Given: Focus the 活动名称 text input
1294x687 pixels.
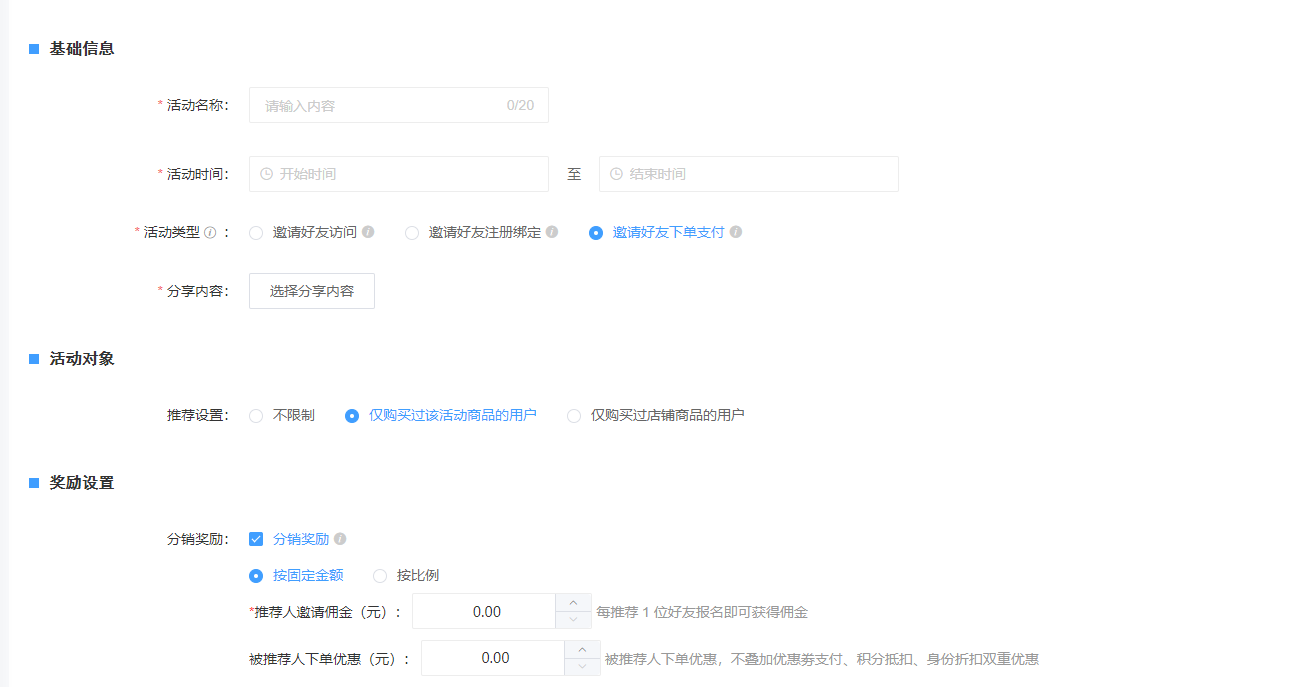Looking at the screenshot, I should [380, 105].
